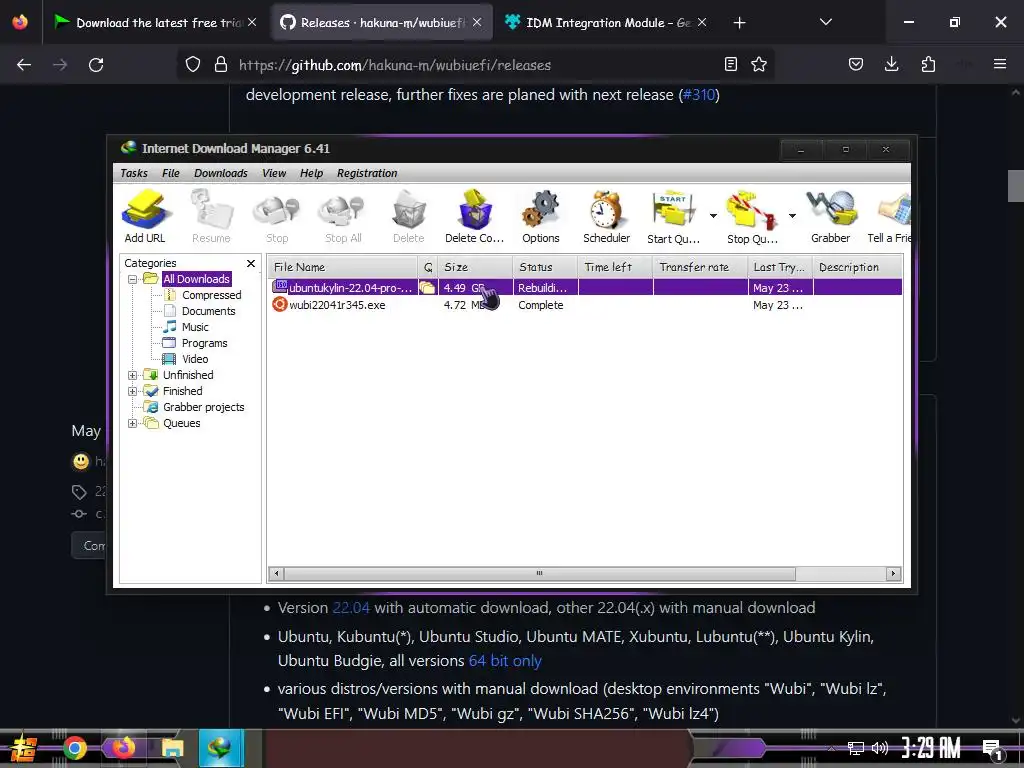Click the 22.04 version link

351,608
